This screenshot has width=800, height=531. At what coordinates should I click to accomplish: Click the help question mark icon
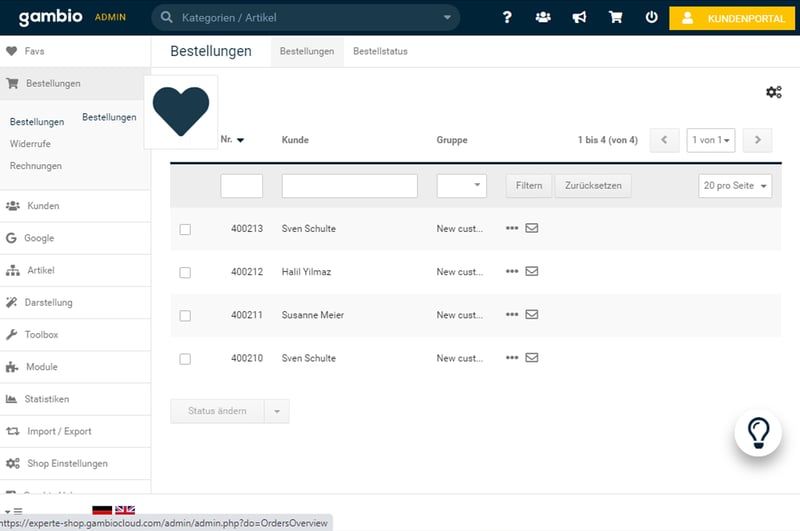click(x=507, y=18)
